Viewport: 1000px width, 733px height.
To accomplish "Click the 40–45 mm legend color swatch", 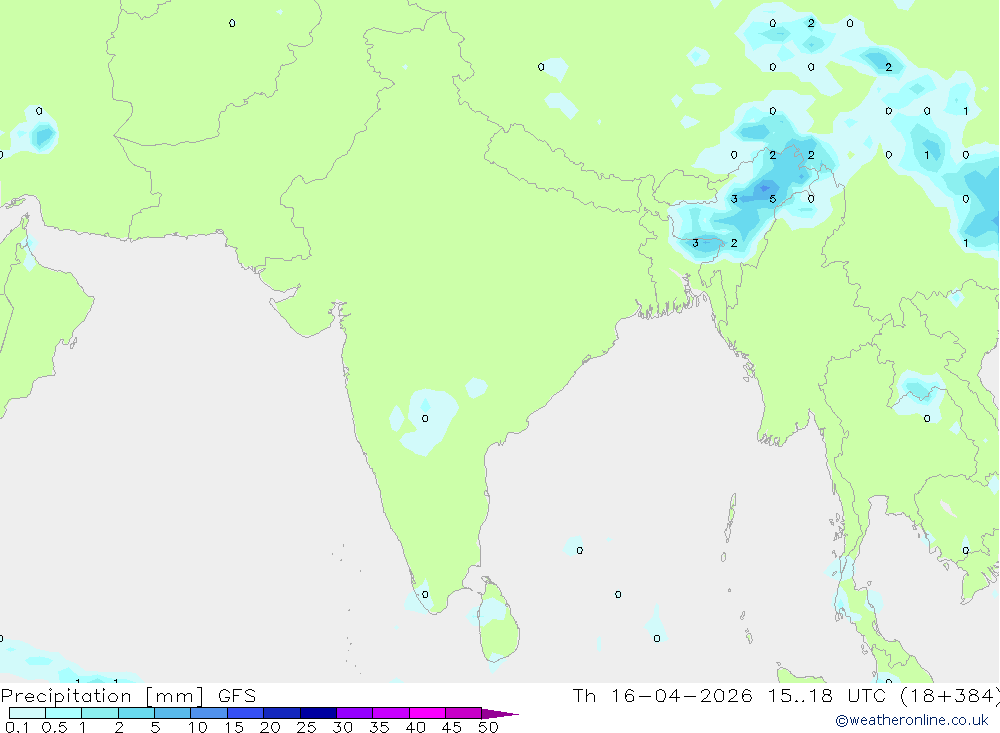I will click(427, 713).
